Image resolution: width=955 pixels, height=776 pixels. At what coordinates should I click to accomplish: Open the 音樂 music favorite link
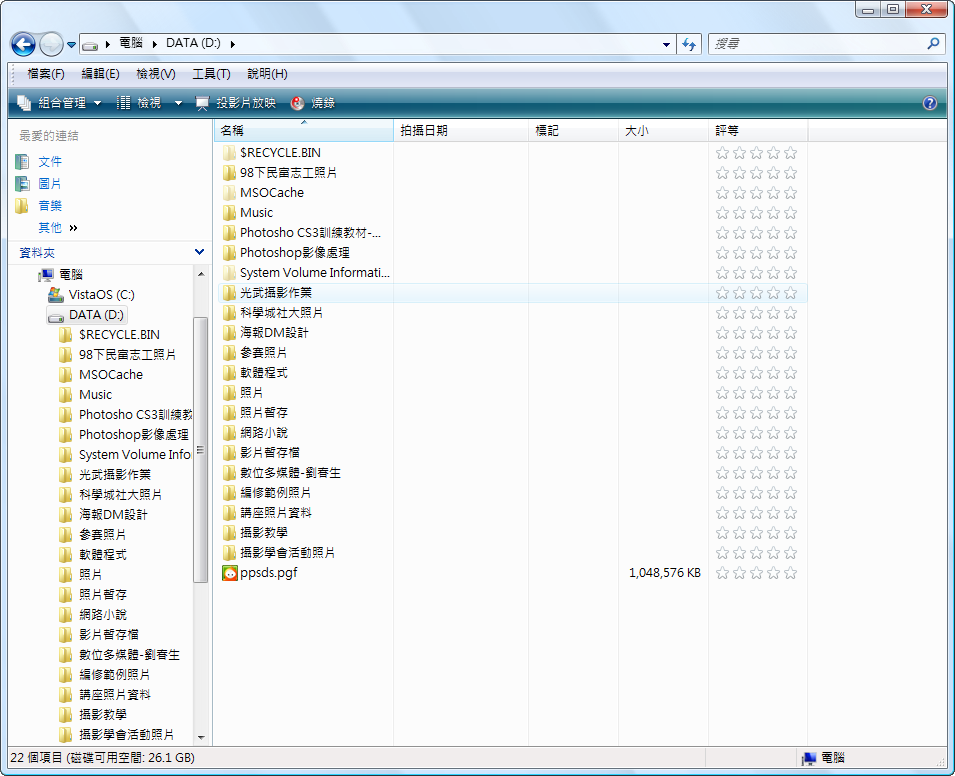click(50, 206)
